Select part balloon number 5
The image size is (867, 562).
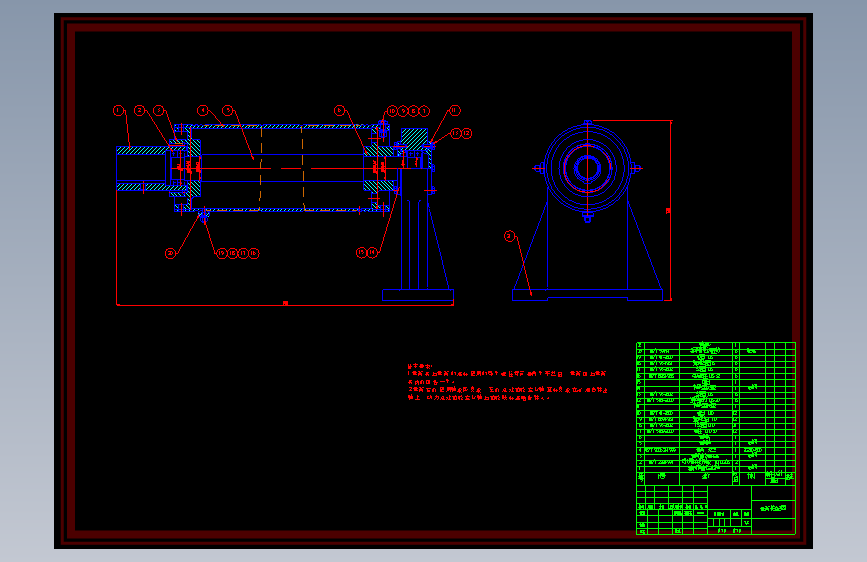tap(227, 111)
